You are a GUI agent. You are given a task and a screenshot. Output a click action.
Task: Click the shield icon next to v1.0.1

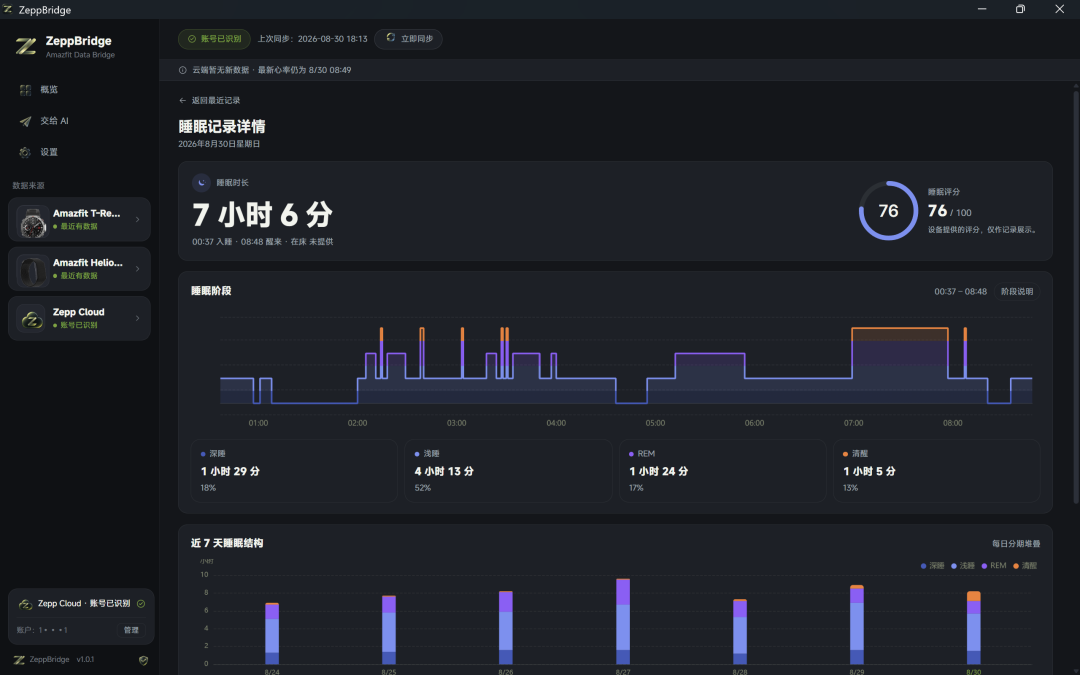[x=143, y=661]
